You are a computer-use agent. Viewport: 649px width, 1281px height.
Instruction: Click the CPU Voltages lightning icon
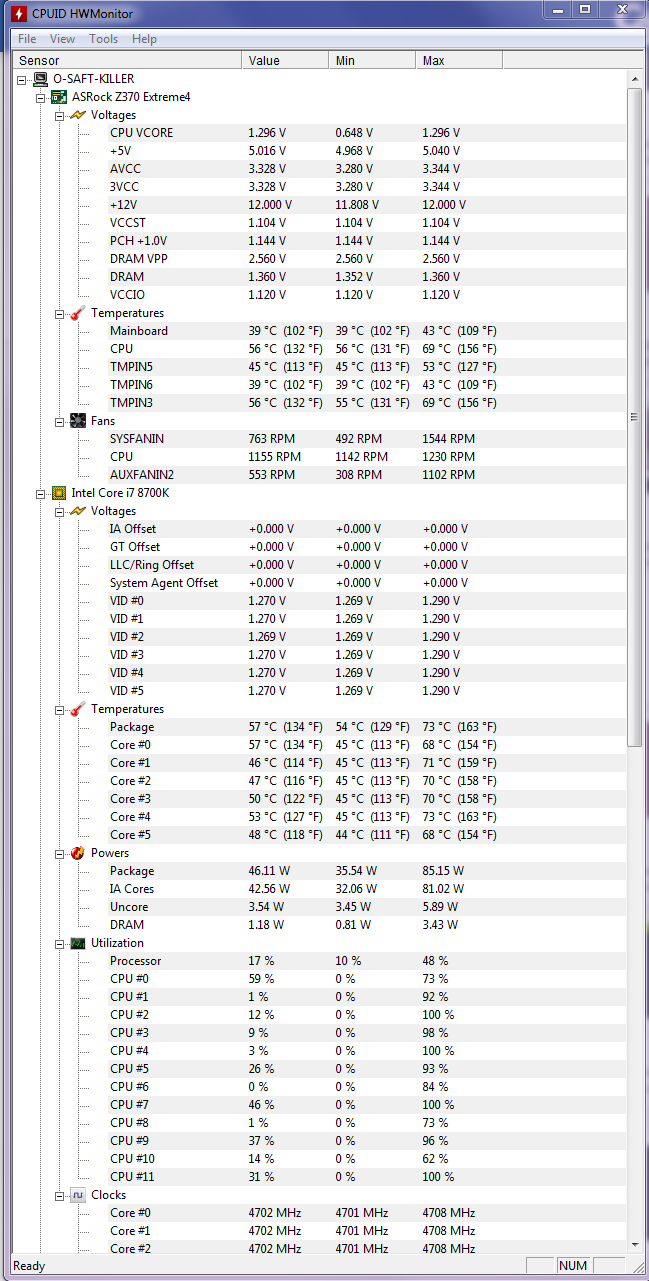[77, 511]
